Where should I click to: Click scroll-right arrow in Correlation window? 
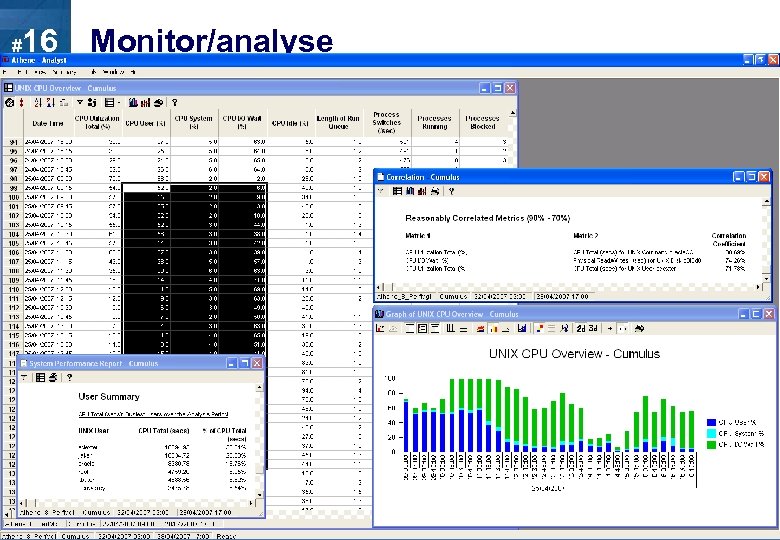[759, 287]
